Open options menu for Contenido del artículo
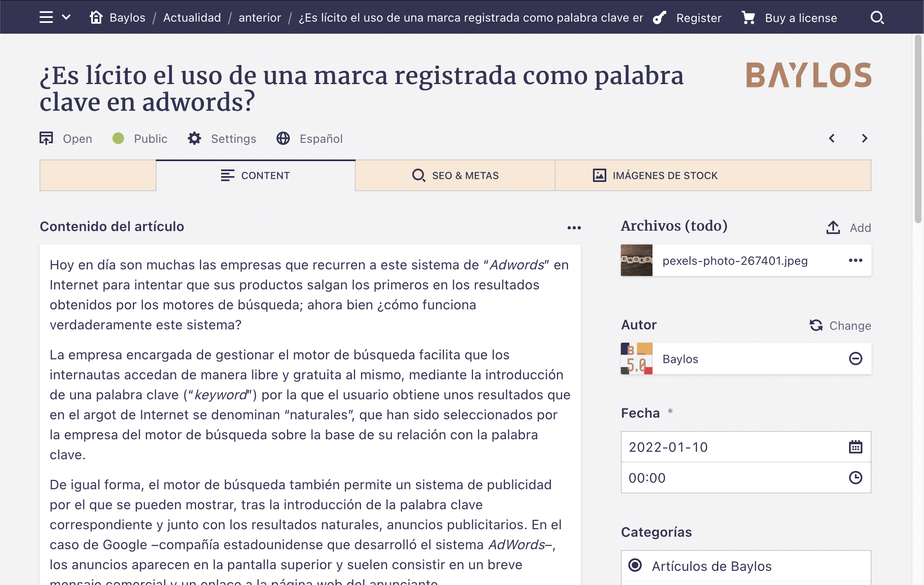This screenshot has width=924, height=585. pos(574,228)
